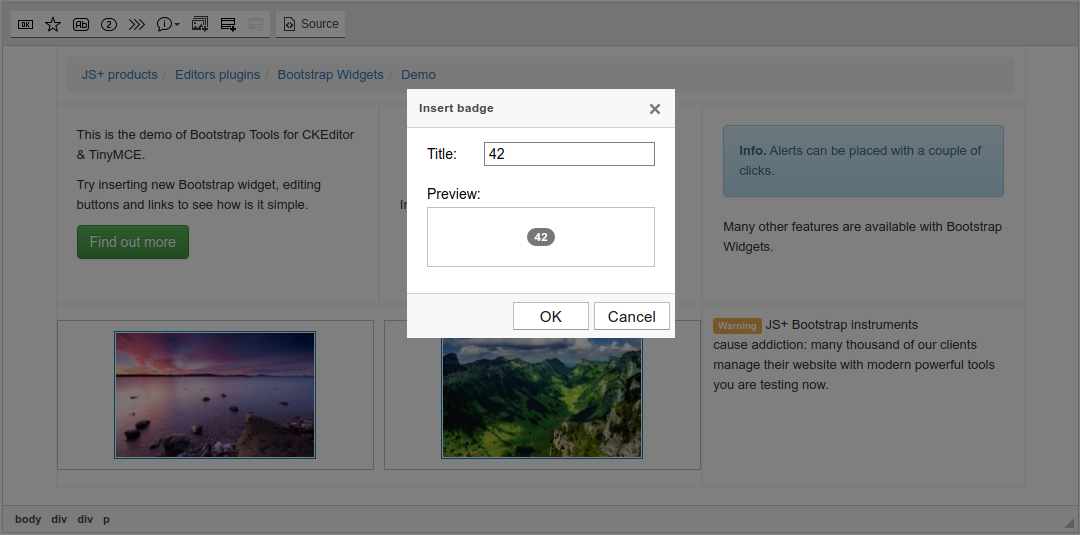Click the green Find out more button

coord(132,242)
